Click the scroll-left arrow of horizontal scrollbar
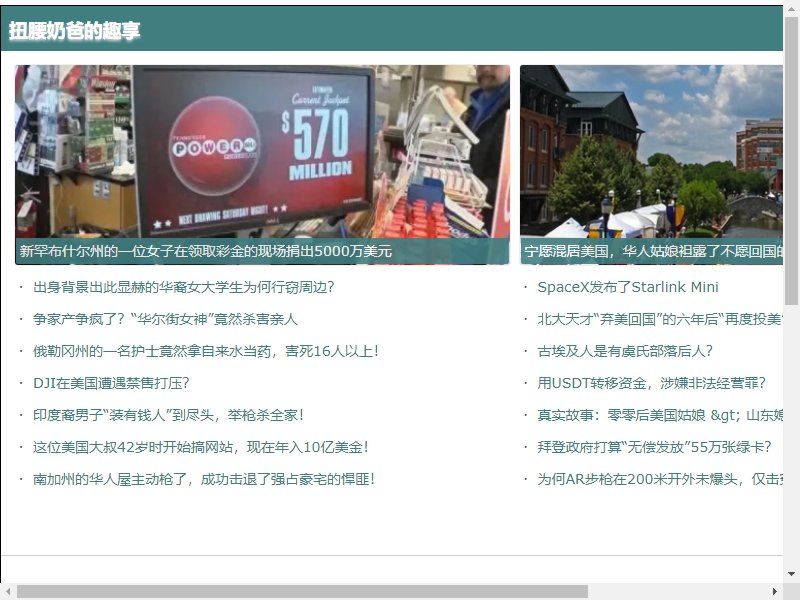 [x=8, y=592]
